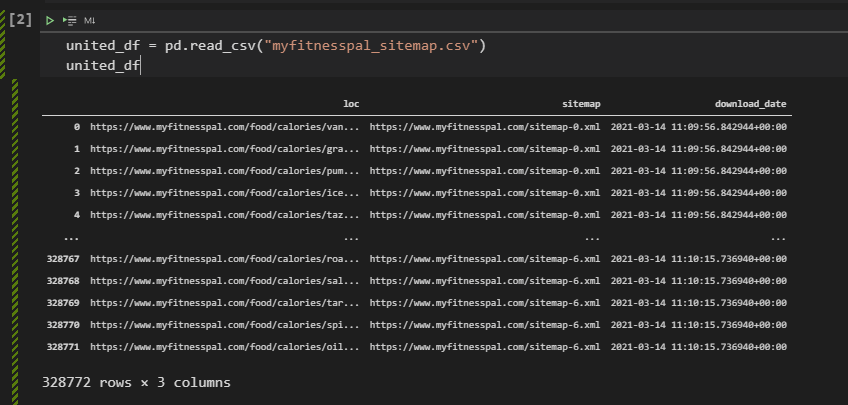Click the sitemap column header
The height and width of the screenshot is (405, 848).
581,104
